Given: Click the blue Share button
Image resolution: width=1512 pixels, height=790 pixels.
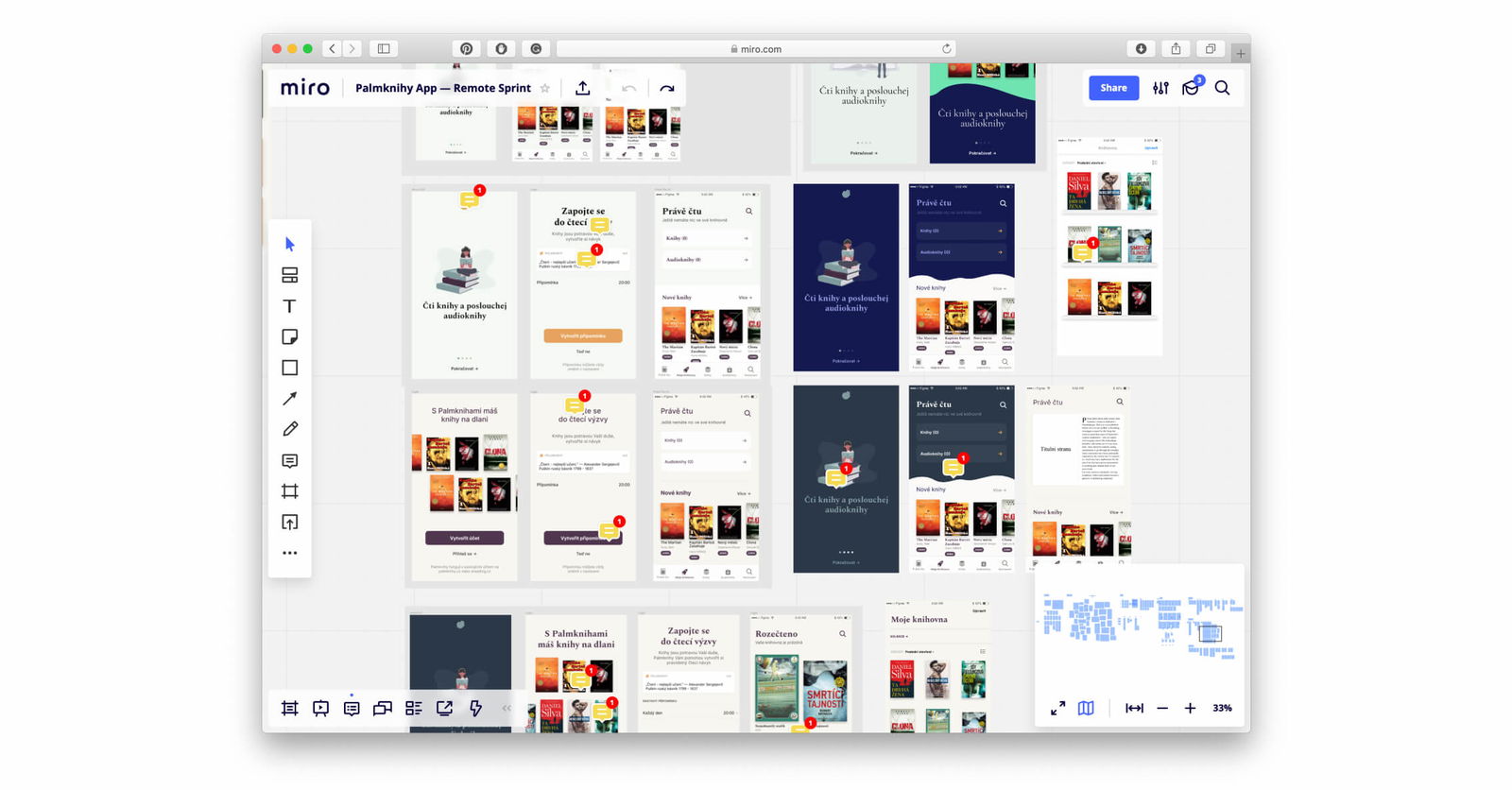Looking at the screenshot, I should tap(1113, 88).
